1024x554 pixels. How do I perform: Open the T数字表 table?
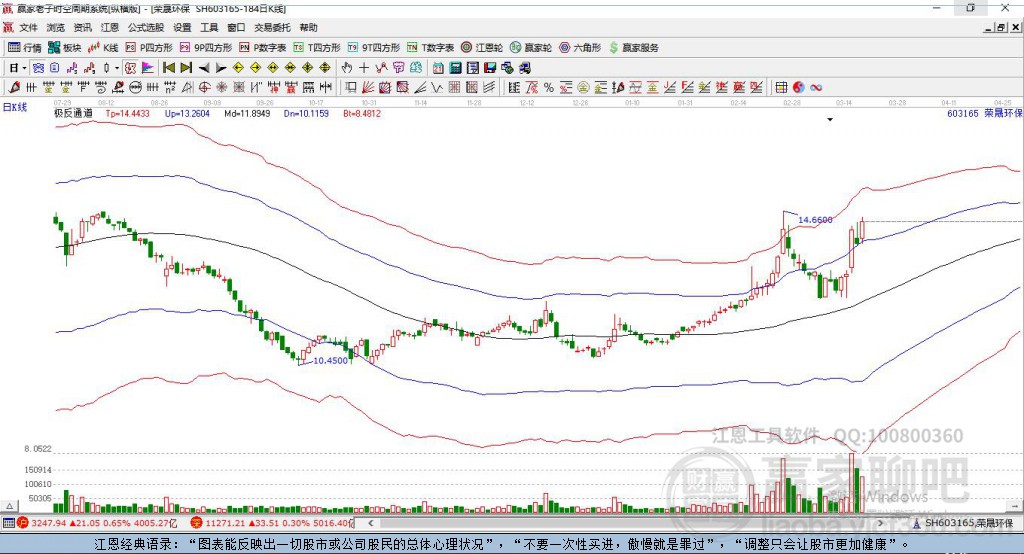pyautogui.click(x=430, y=48)
